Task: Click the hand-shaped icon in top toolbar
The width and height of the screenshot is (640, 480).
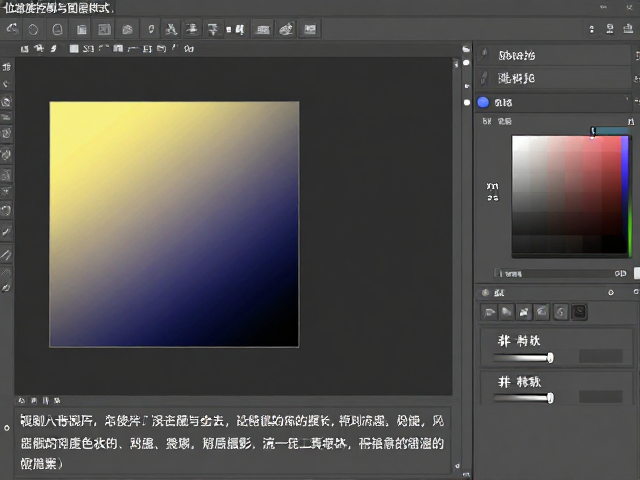Action: pyautogui.click(x=286, y=29)
